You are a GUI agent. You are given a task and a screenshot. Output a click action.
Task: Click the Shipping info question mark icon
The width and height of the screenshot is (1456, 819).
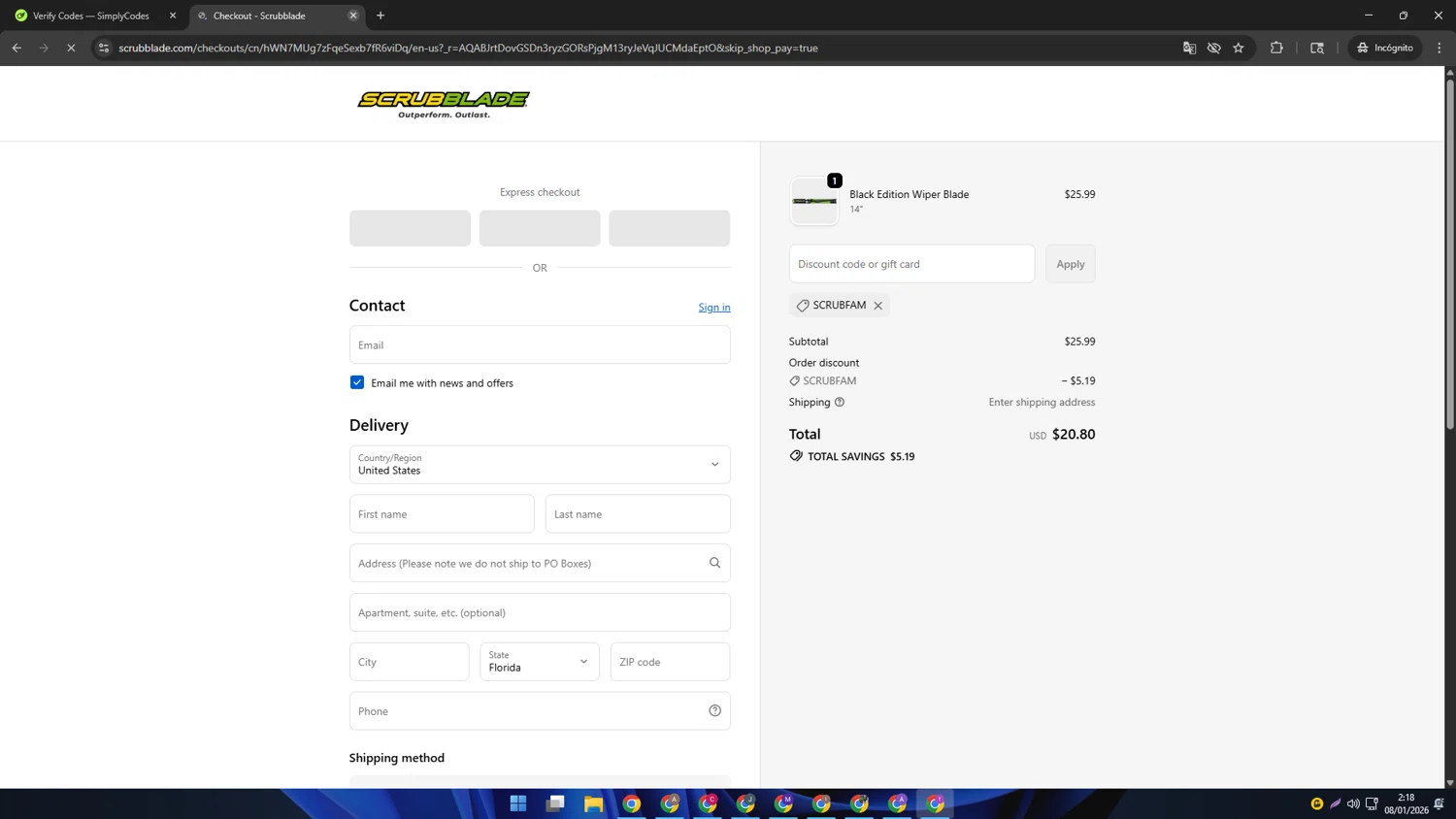(840, 402)
